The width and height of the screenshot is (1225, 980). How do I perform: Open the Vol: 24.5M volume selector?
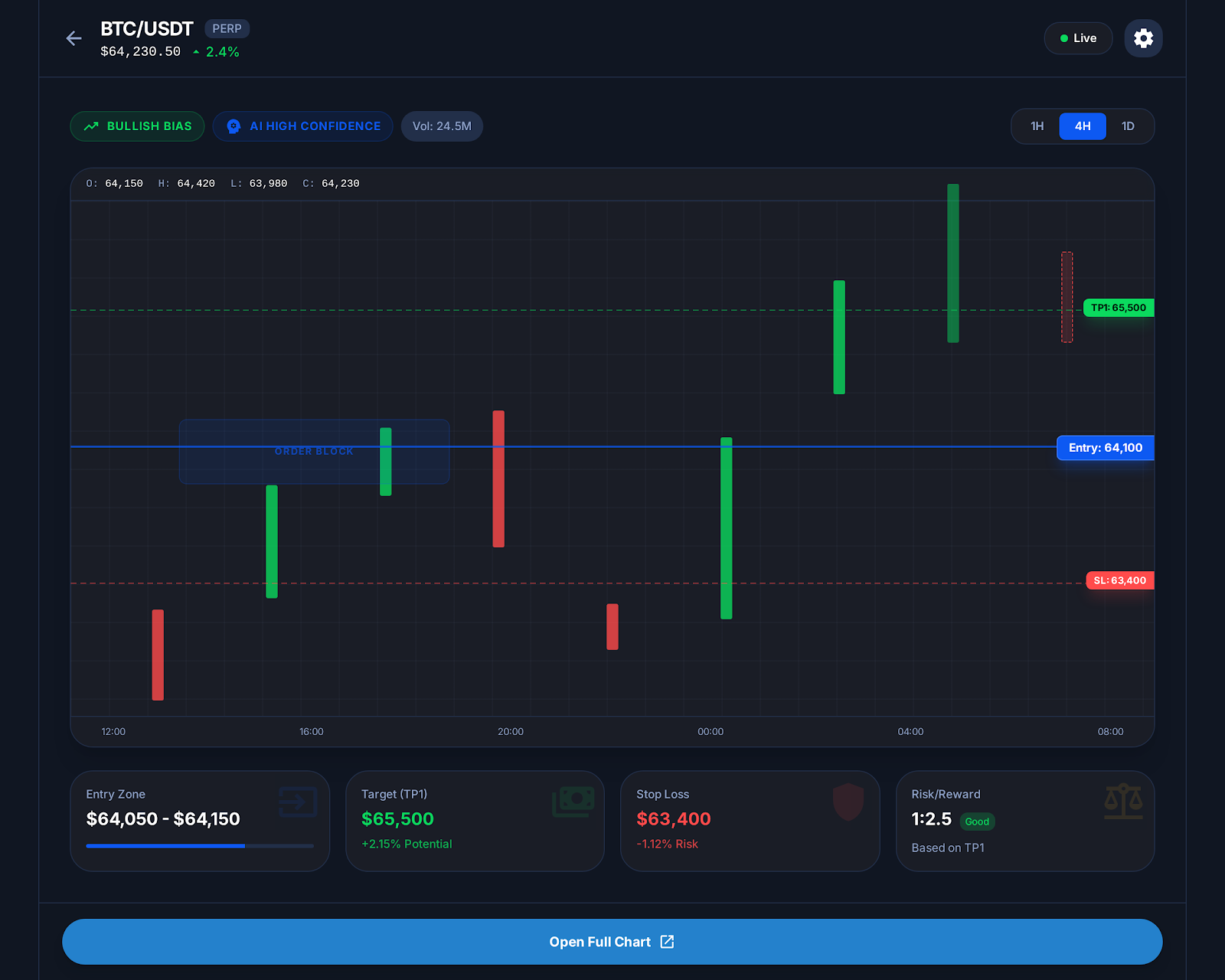442,126
